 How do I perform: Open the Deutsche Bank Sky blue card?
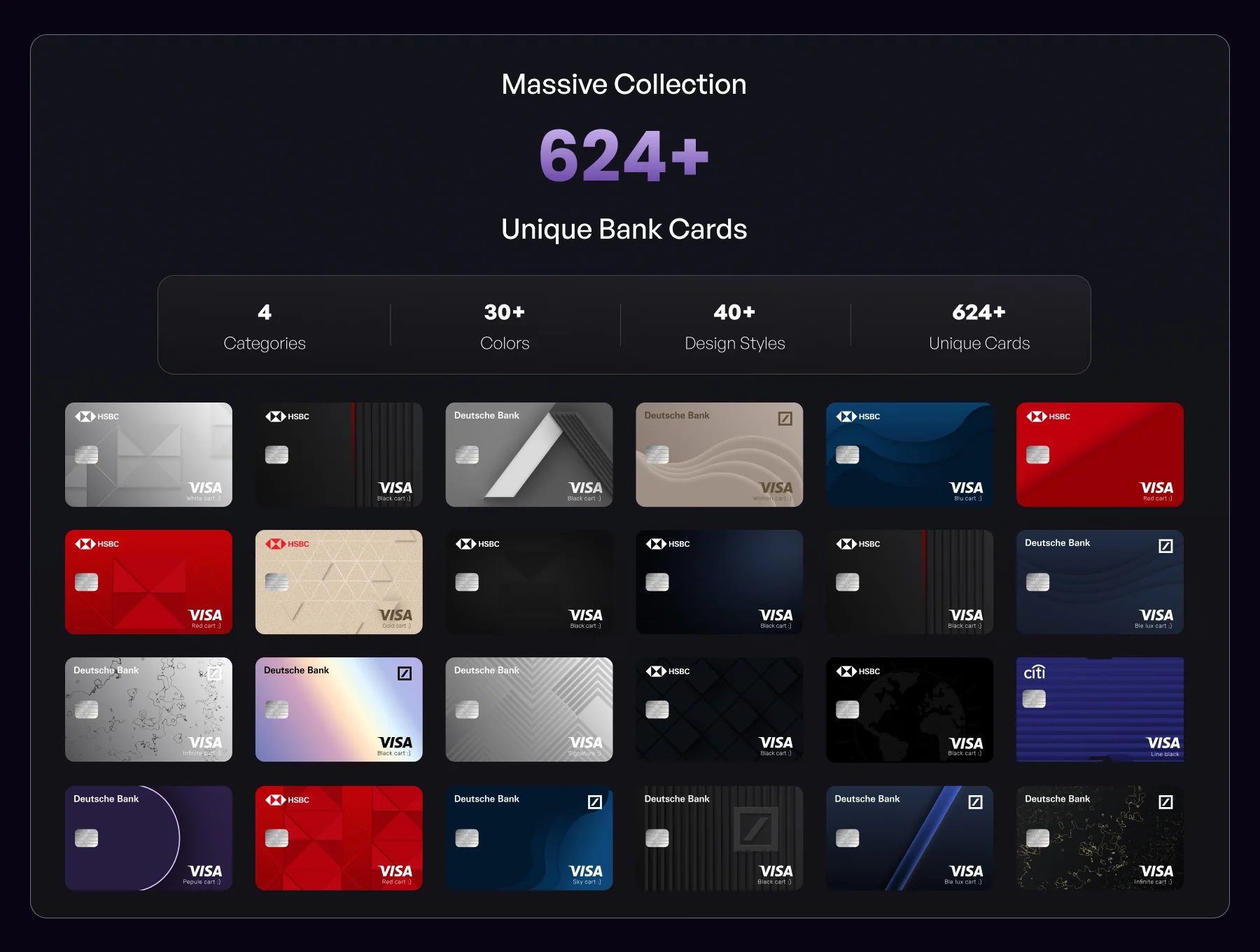coord(529,838)
